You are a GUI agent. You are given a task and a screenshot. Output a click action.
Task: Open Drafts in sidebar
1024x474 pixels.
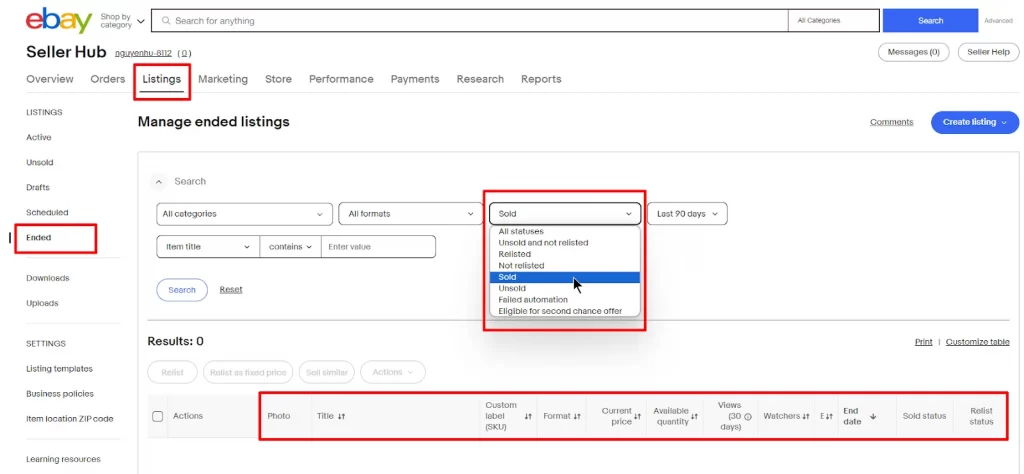(x=38, y=187)
